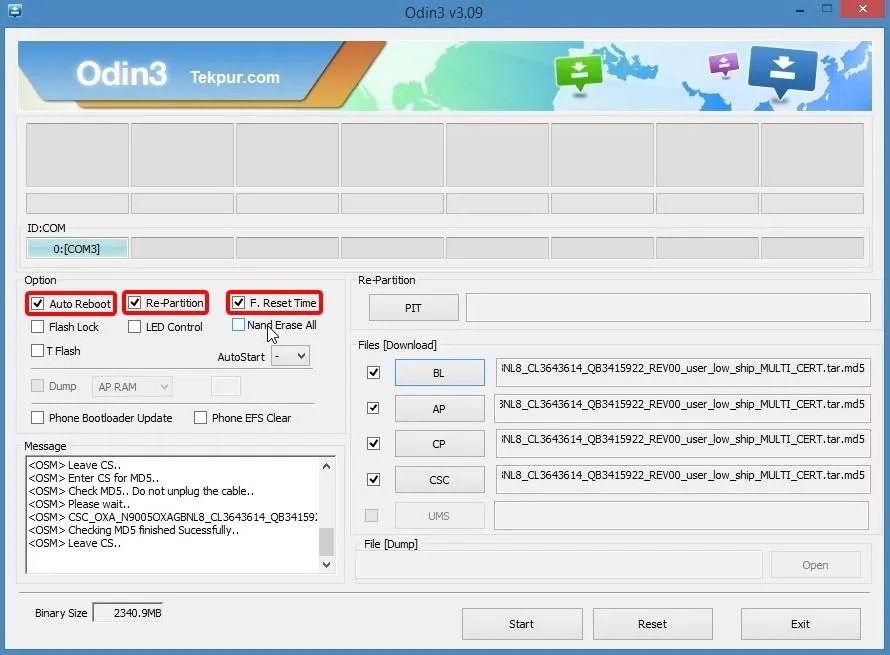Enable the LED Control checkbox
The width and height of the screenshot is (890, 655).
click(x=135, y=326)
